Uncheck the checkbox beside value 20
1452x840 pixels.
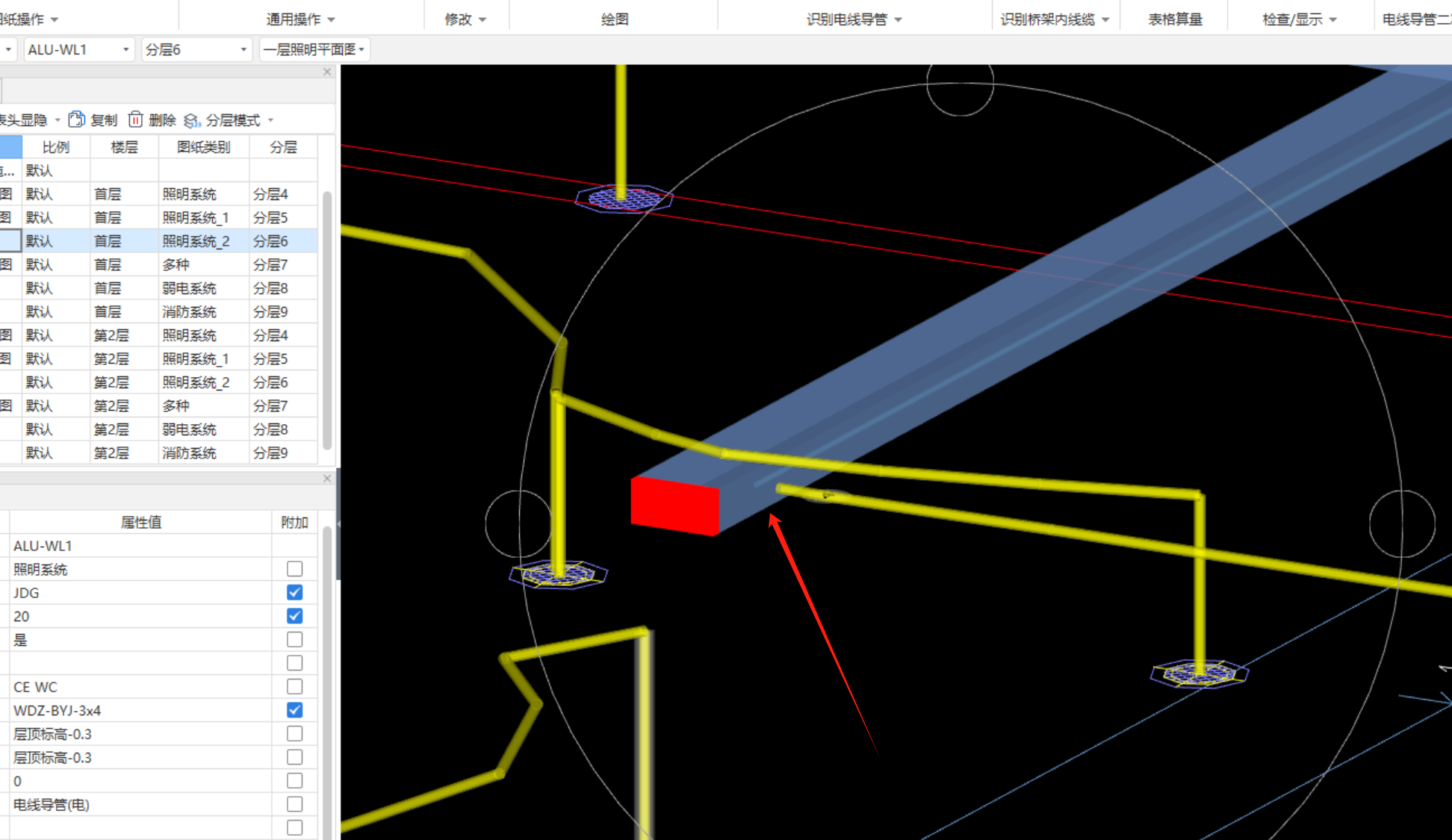coord(294,616)
